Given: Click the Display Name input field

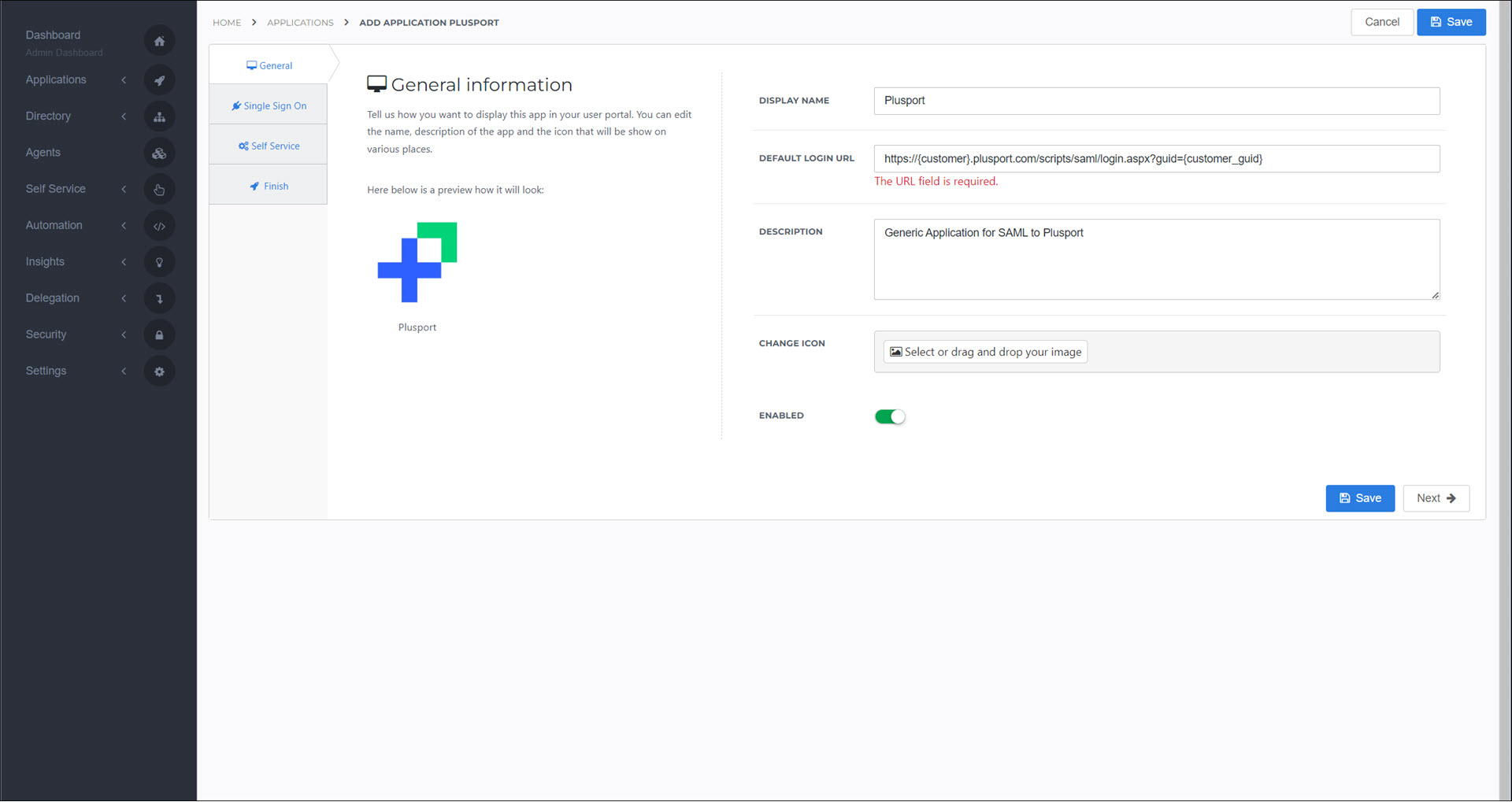Looking at the screenshot, I should (1157, 101).
